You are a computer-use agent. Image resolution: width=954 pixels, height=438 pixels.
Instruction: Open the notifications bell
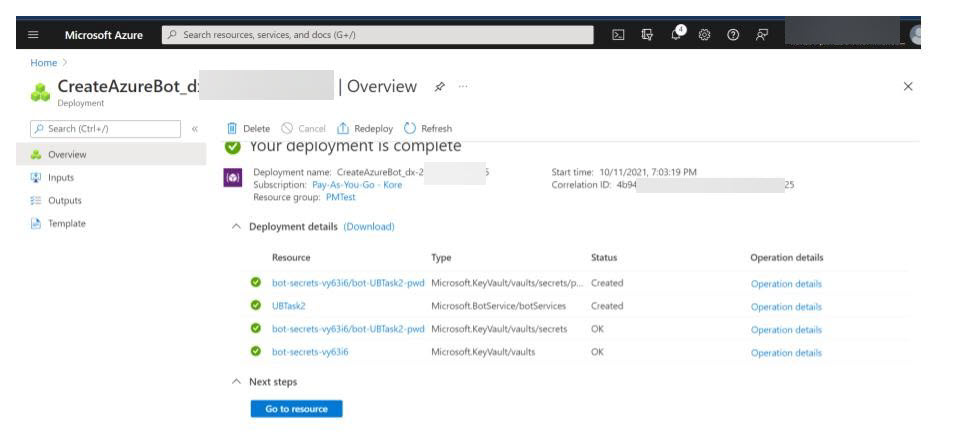(675, 36)
